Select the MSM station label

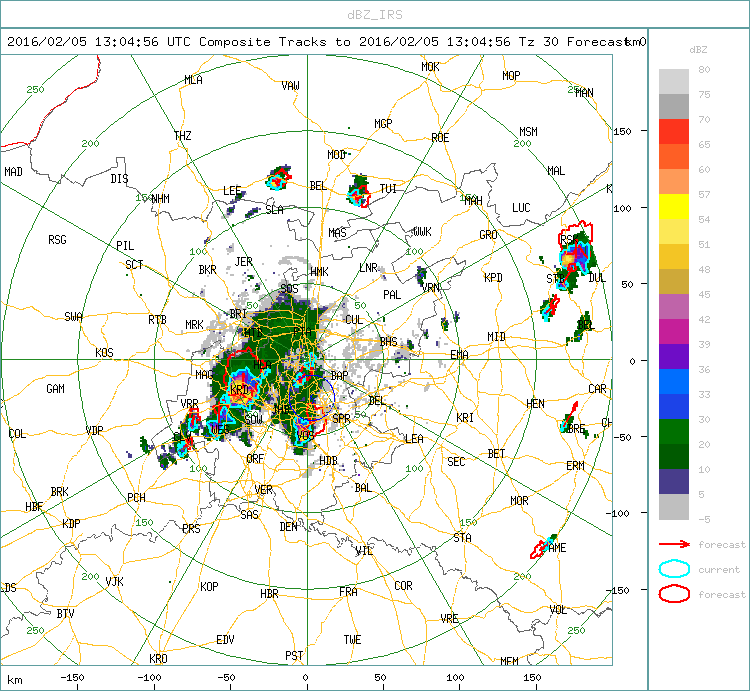529,132
